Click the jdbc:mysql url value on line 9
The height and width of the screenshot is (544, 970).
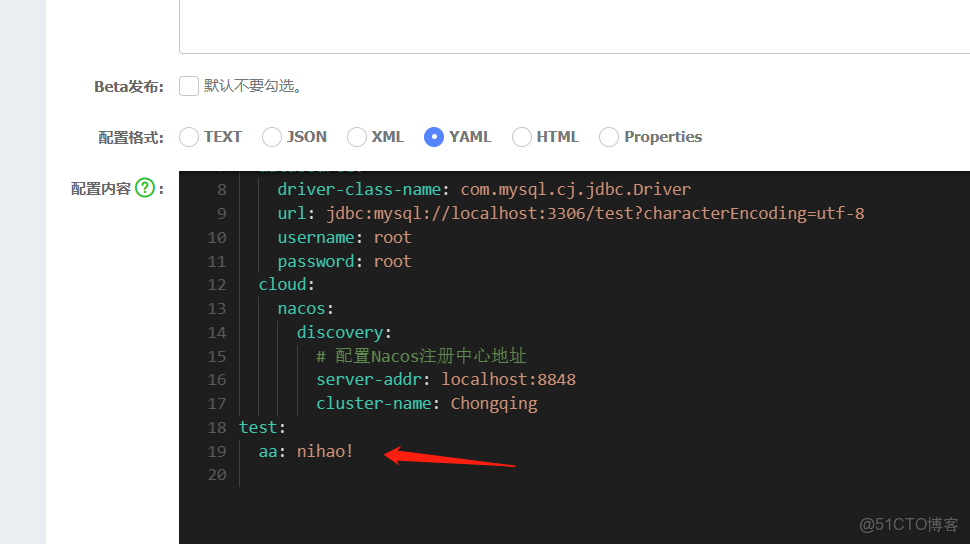click(595, 214)
